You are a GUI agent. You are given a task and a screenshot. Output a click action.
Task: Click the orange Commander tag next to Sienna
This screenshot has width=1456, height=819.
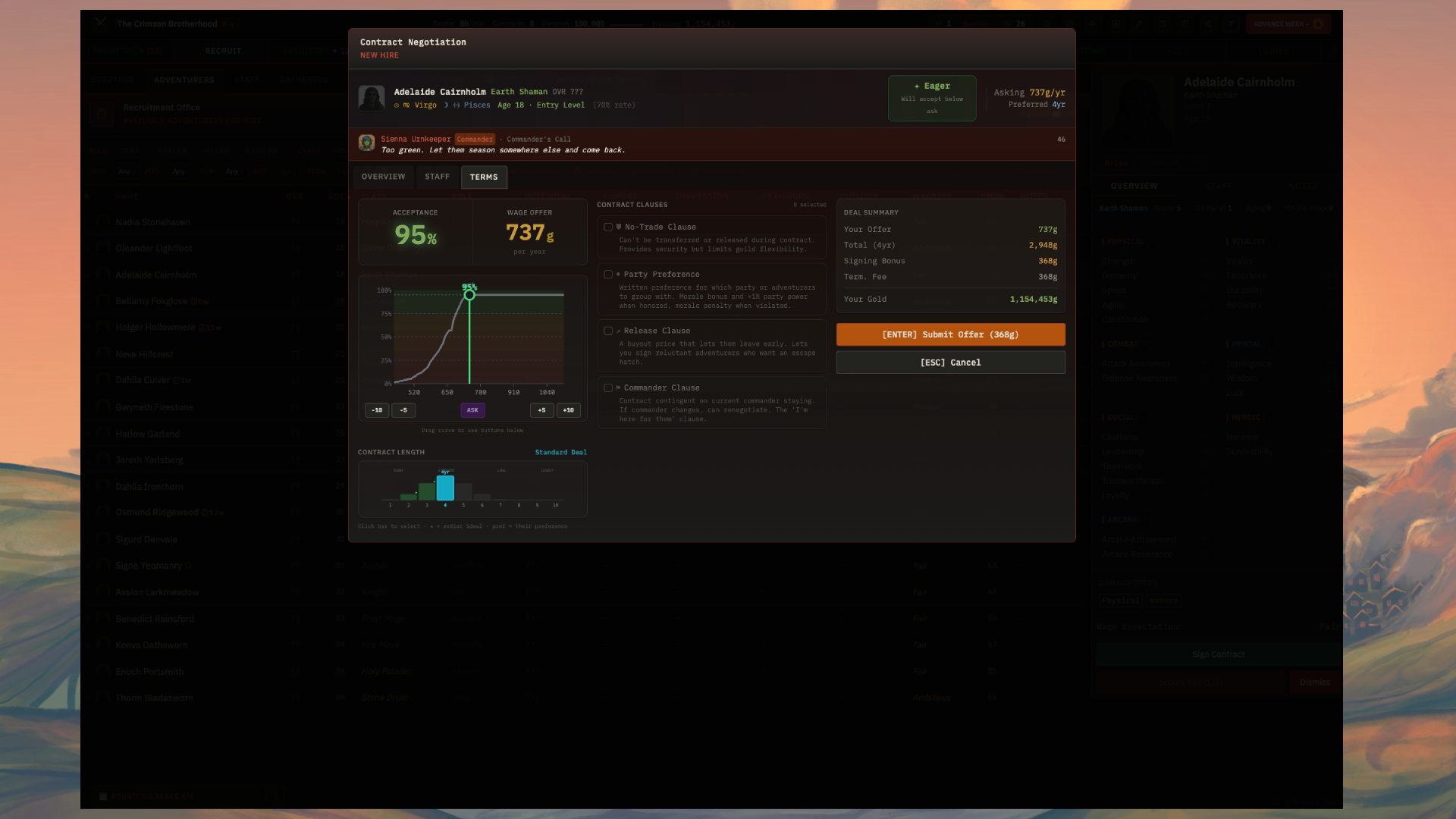[x=475, y=140]
